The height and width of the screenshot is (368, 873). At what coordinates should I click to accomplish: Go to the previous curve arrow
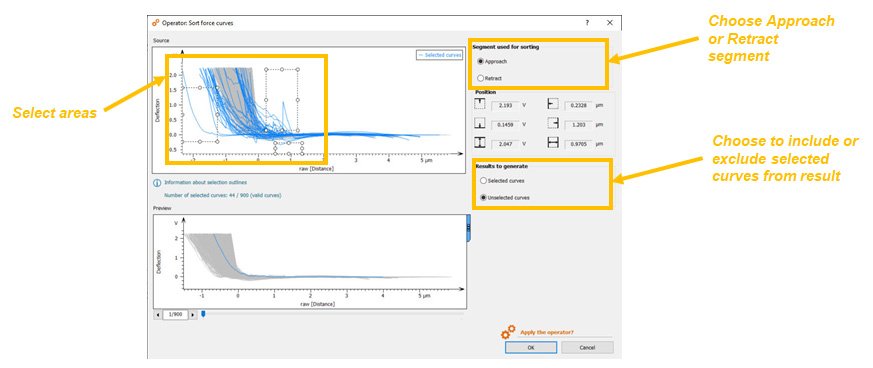(158, 315)
